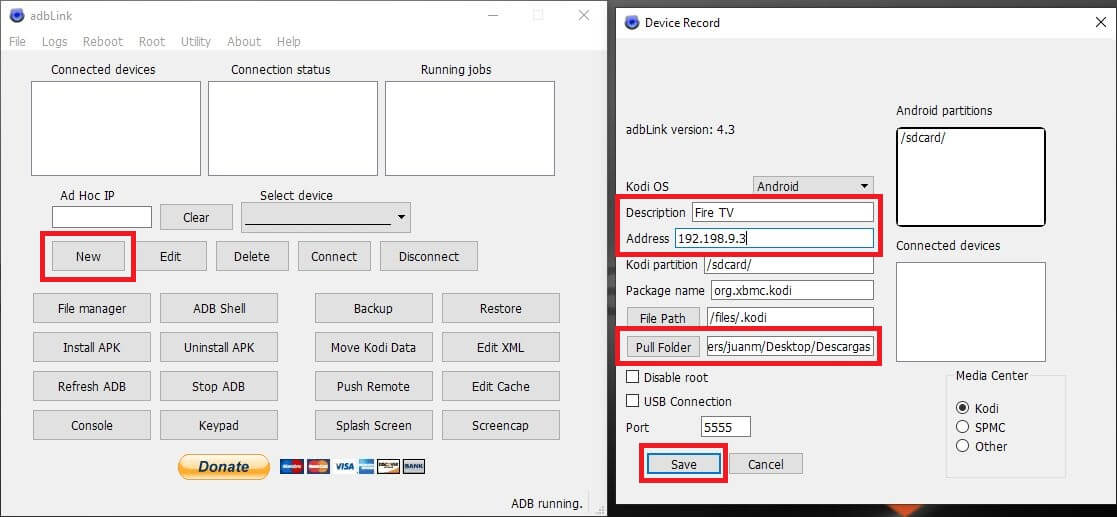Tick the USB Connection checkbox
This screenshot has width=1117, height=517.
coord(632,401)
